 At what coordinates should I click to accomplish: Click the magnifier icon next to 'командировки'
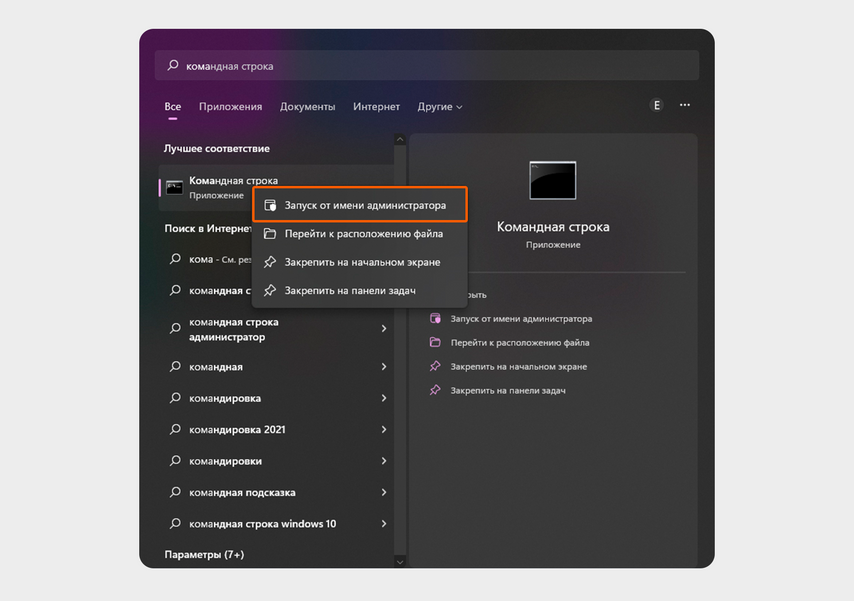click(175, 460)
